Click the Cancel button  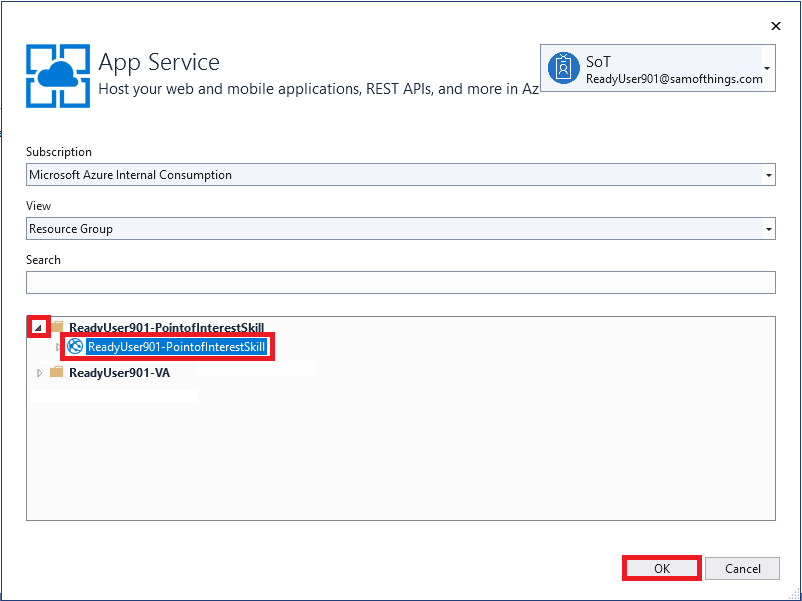point(742,568)
